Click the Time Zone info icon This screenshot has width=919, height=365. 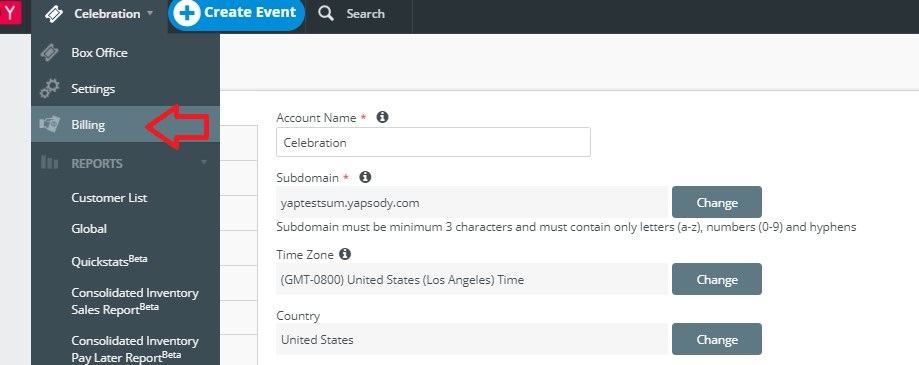pos(345,254)
